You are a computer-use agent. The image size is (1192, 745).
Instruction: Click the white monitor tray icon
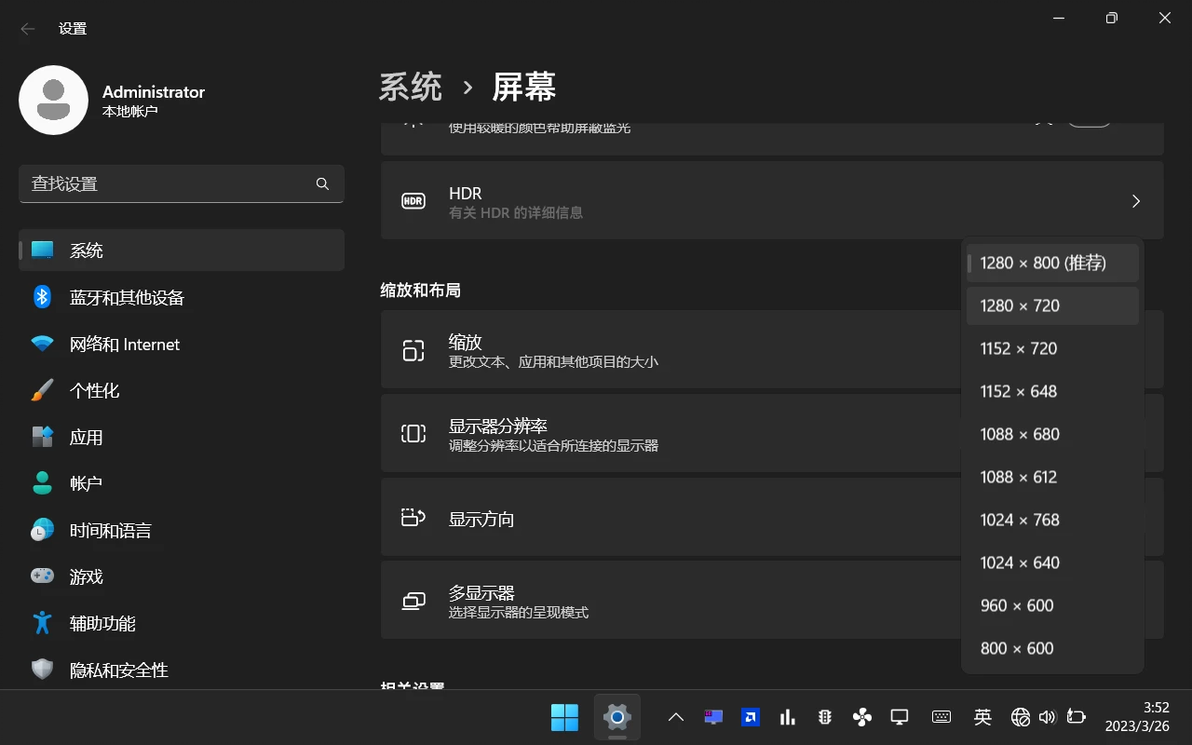click(899, 717)
